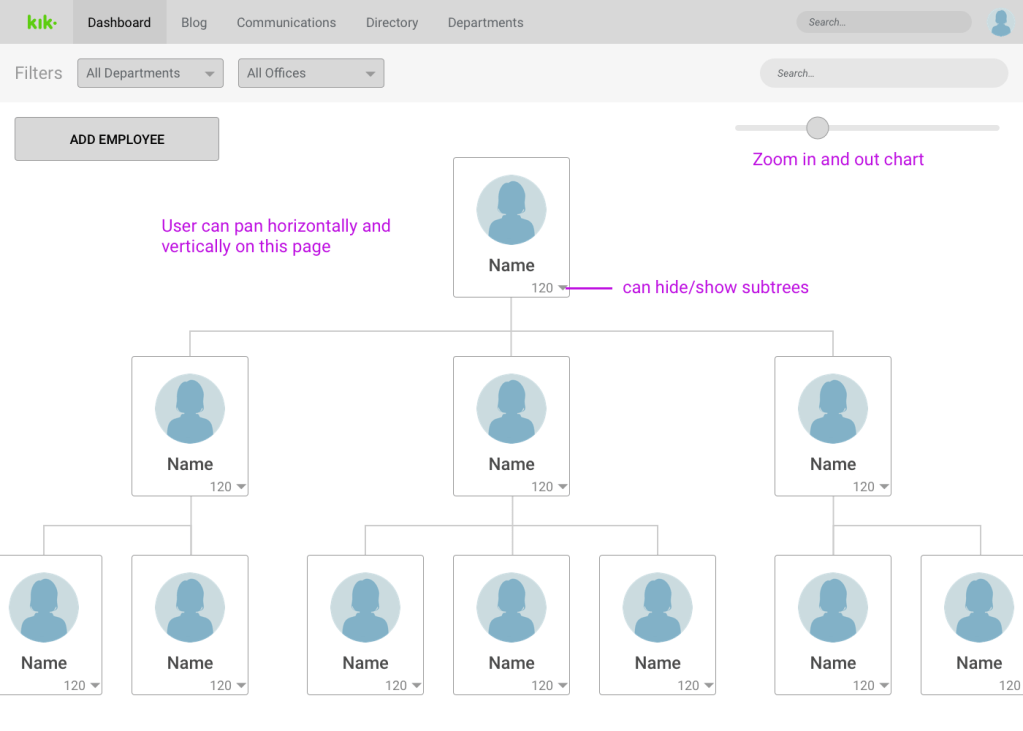Viewport: 1023px width, 731px height.
Task: Switch to the Blog tab
Action: point(194,22)
